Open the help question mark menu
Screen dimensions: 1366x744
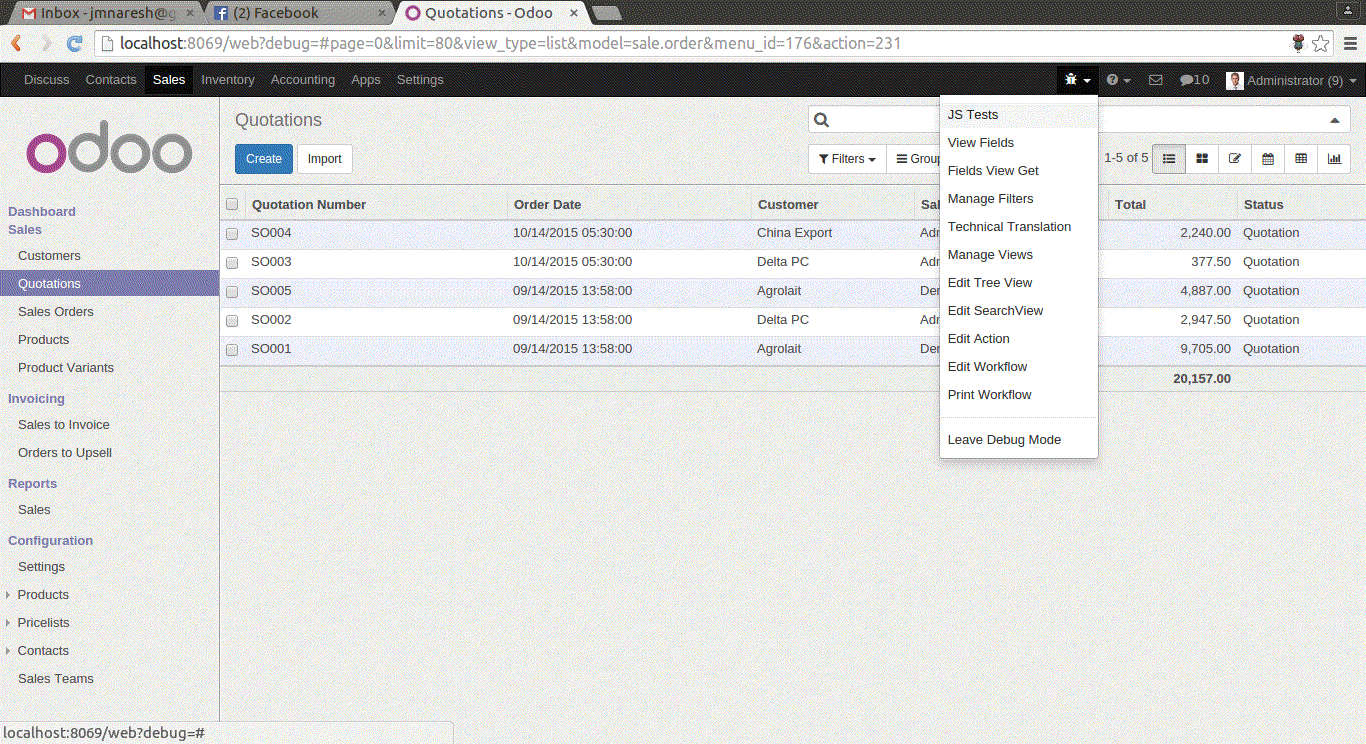(x=1118, y=80)
